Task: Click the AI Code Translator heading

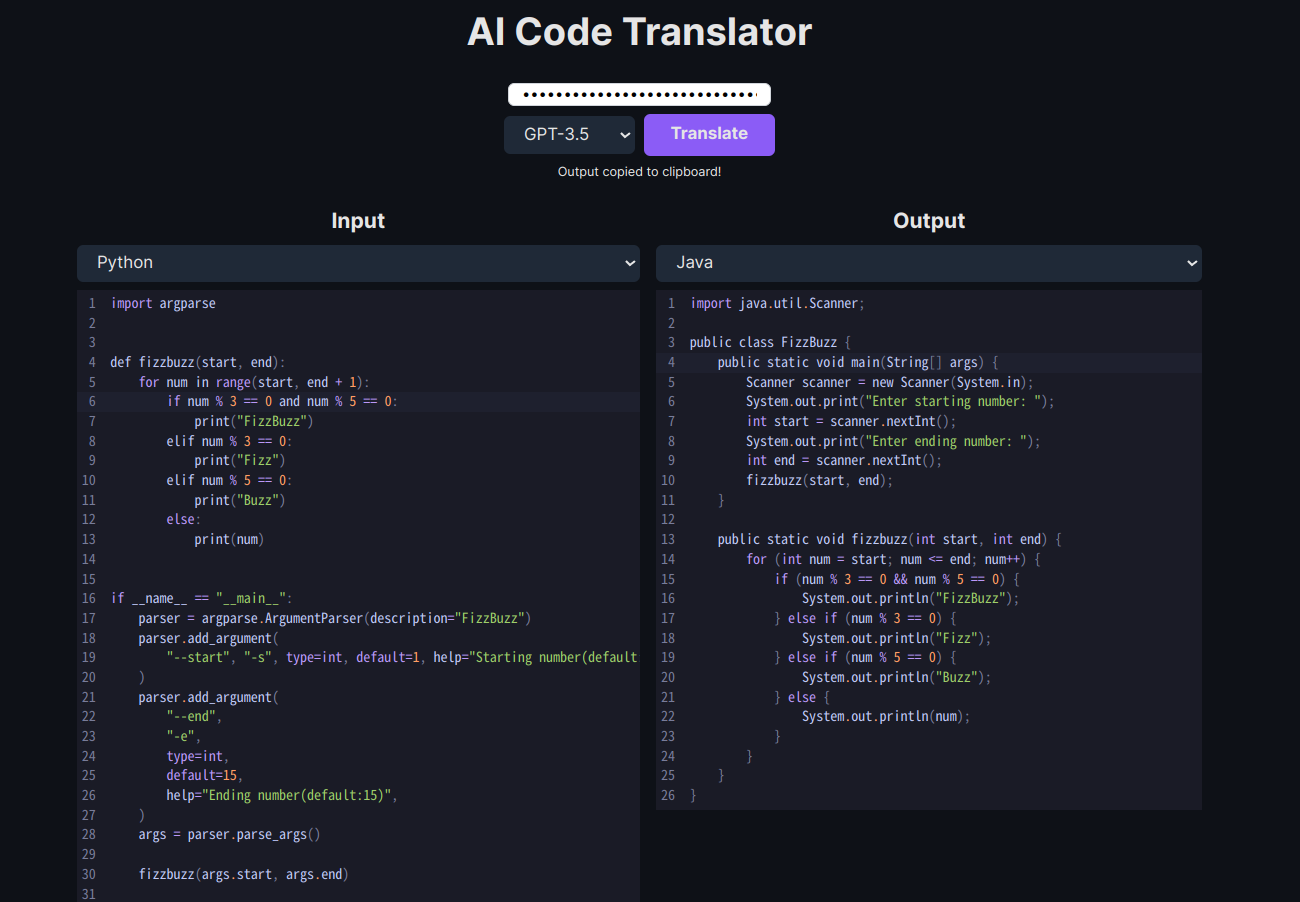Action: coord(639,31)
